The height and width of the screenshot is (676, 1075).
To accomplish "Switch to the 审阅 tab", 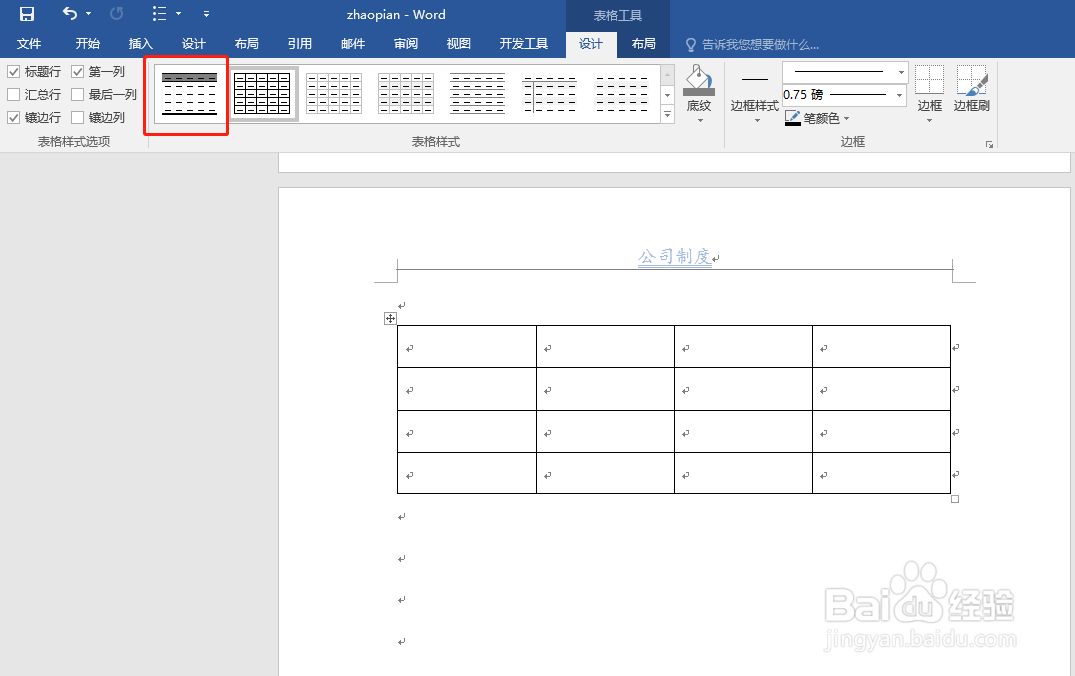I will pos(406,44).
